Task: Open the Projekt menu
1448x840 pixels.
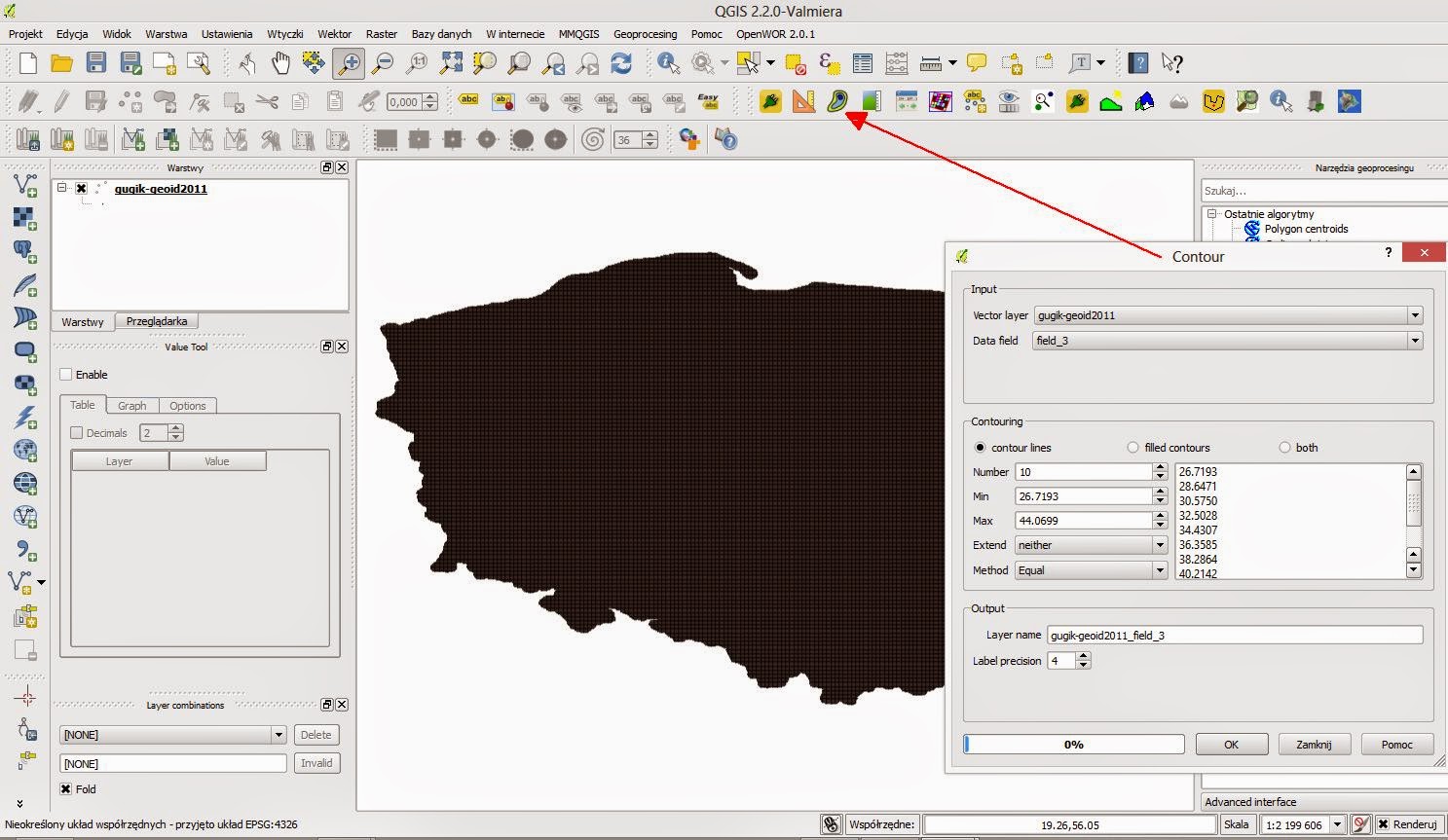Action: click(x=25, y=34)
